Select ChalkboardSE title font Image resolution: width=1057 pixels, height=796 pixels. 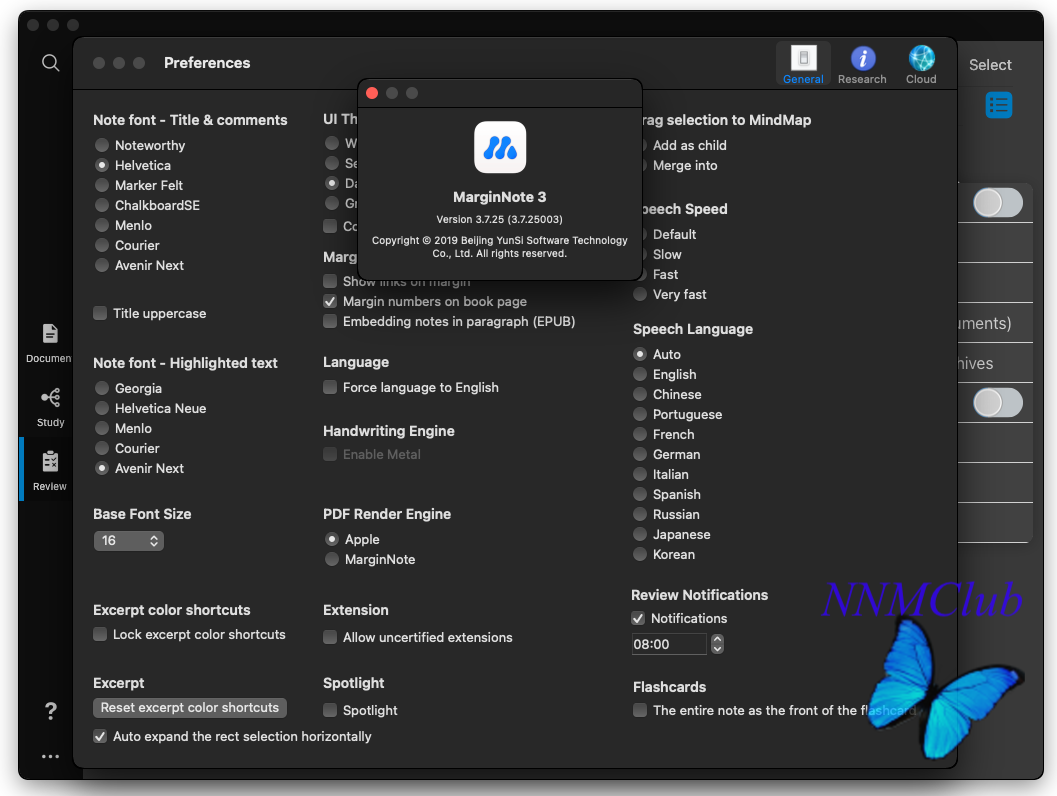102,205
